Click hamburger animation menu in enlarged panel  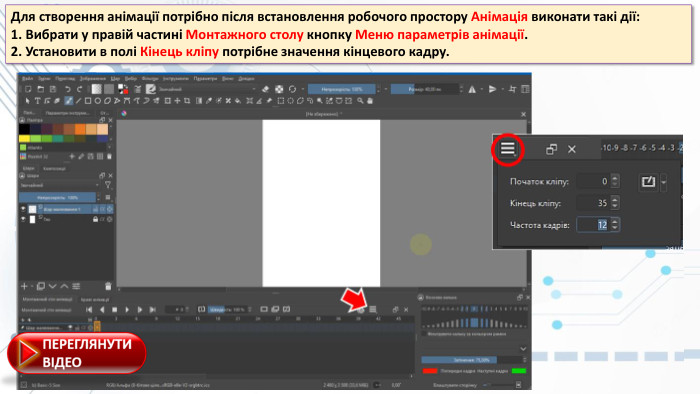click(x=508, y=149)
